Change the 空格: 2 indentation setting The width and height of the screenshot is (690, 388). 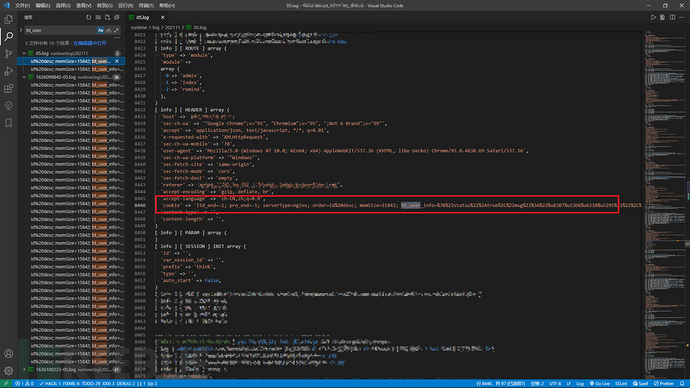point(537,384)
